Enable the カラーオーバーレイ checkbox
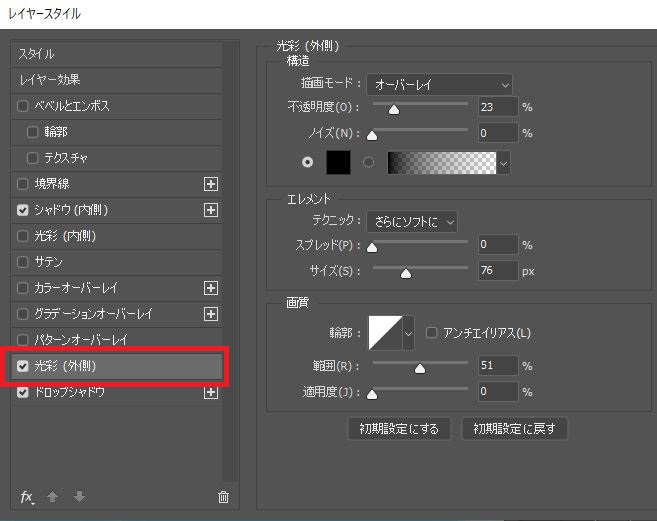The height and width of the screenshot is (521, 657). point(23,288)
